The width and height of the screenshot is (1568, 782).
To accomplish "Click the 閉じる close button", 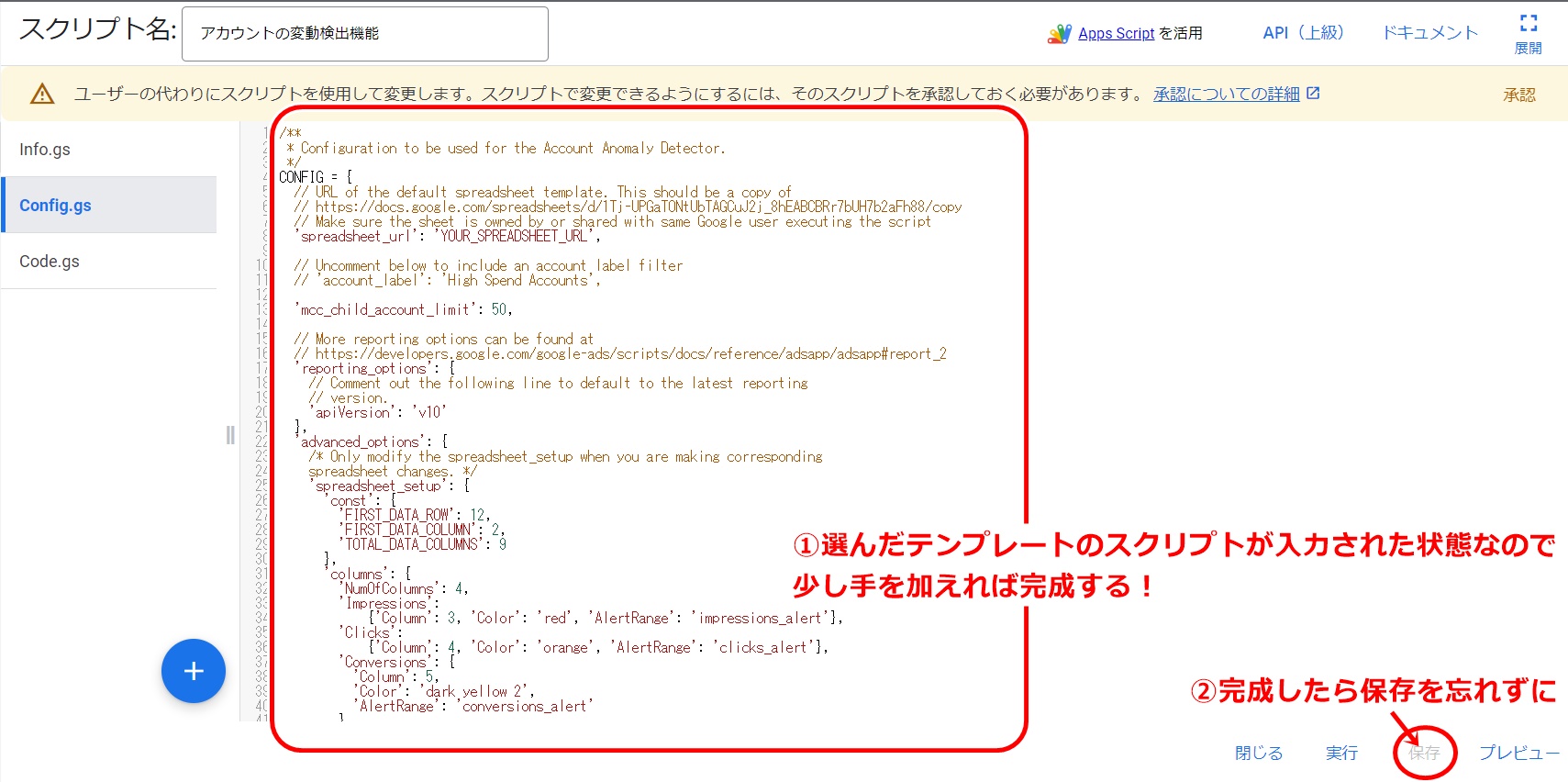I will 1258,753.
